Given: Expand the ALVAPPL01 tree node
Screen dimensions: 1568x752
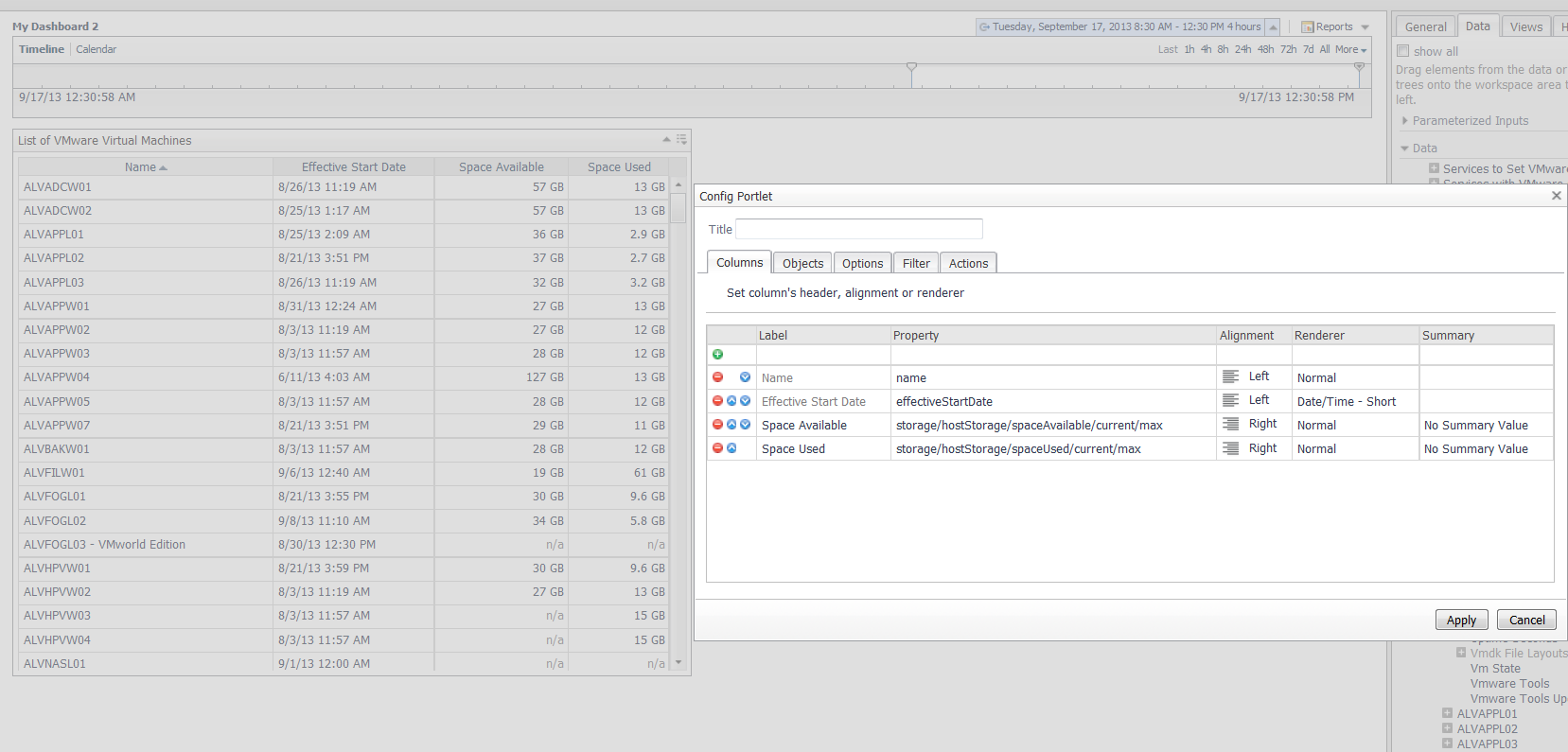Looking at the screenshot, I should pyautogui.click(x=1447, y=714).
